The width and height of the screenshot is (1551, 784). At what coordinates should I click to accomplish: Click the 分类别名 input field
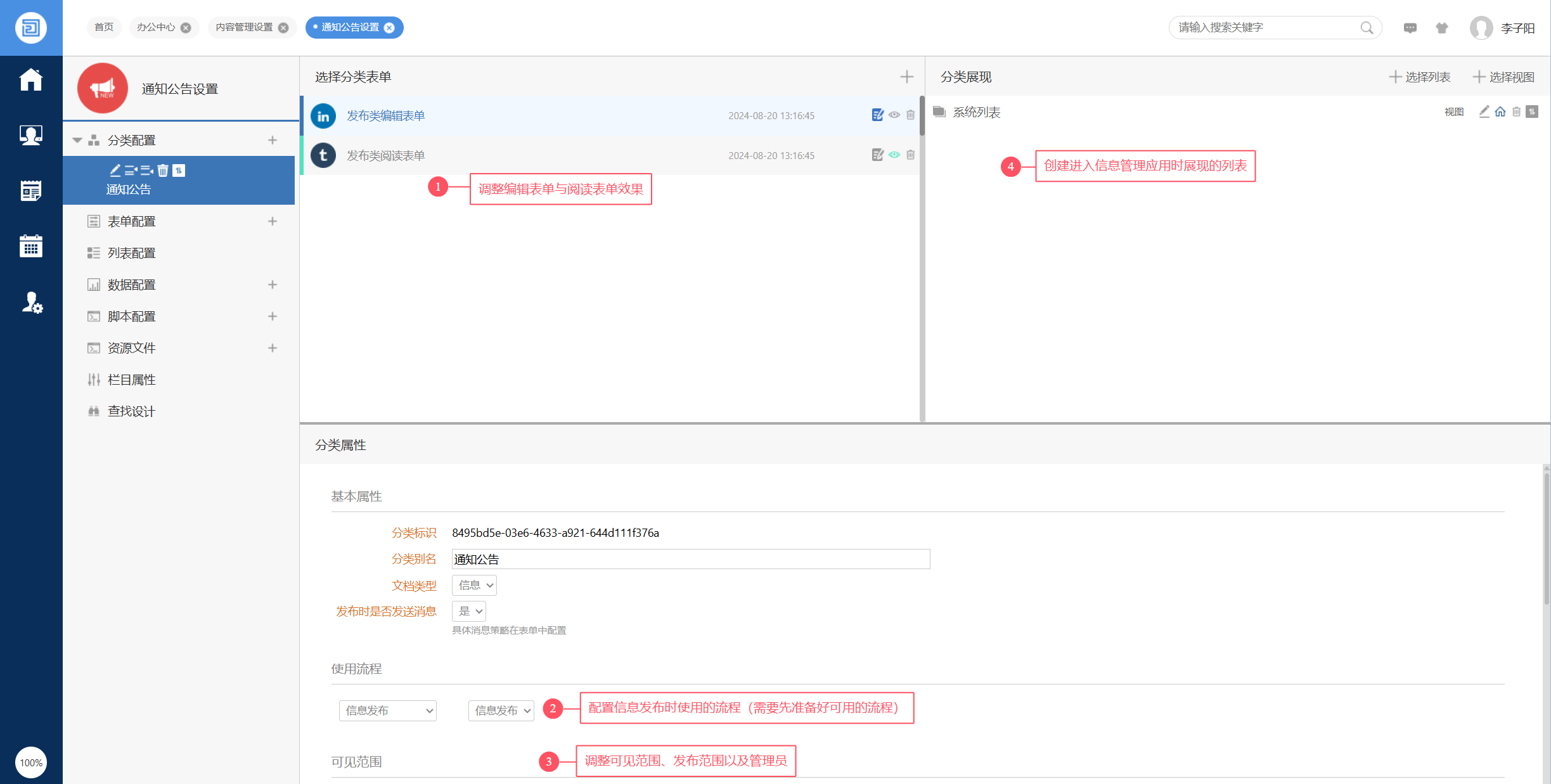pos(690,559)
